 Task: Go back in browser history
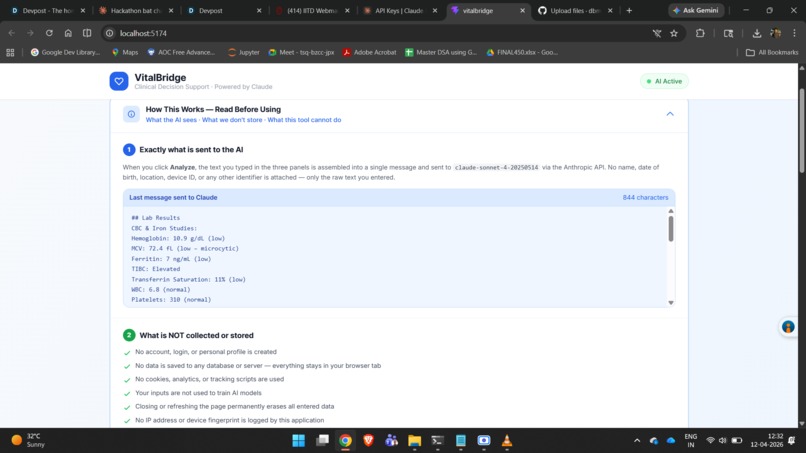point(11,33)
